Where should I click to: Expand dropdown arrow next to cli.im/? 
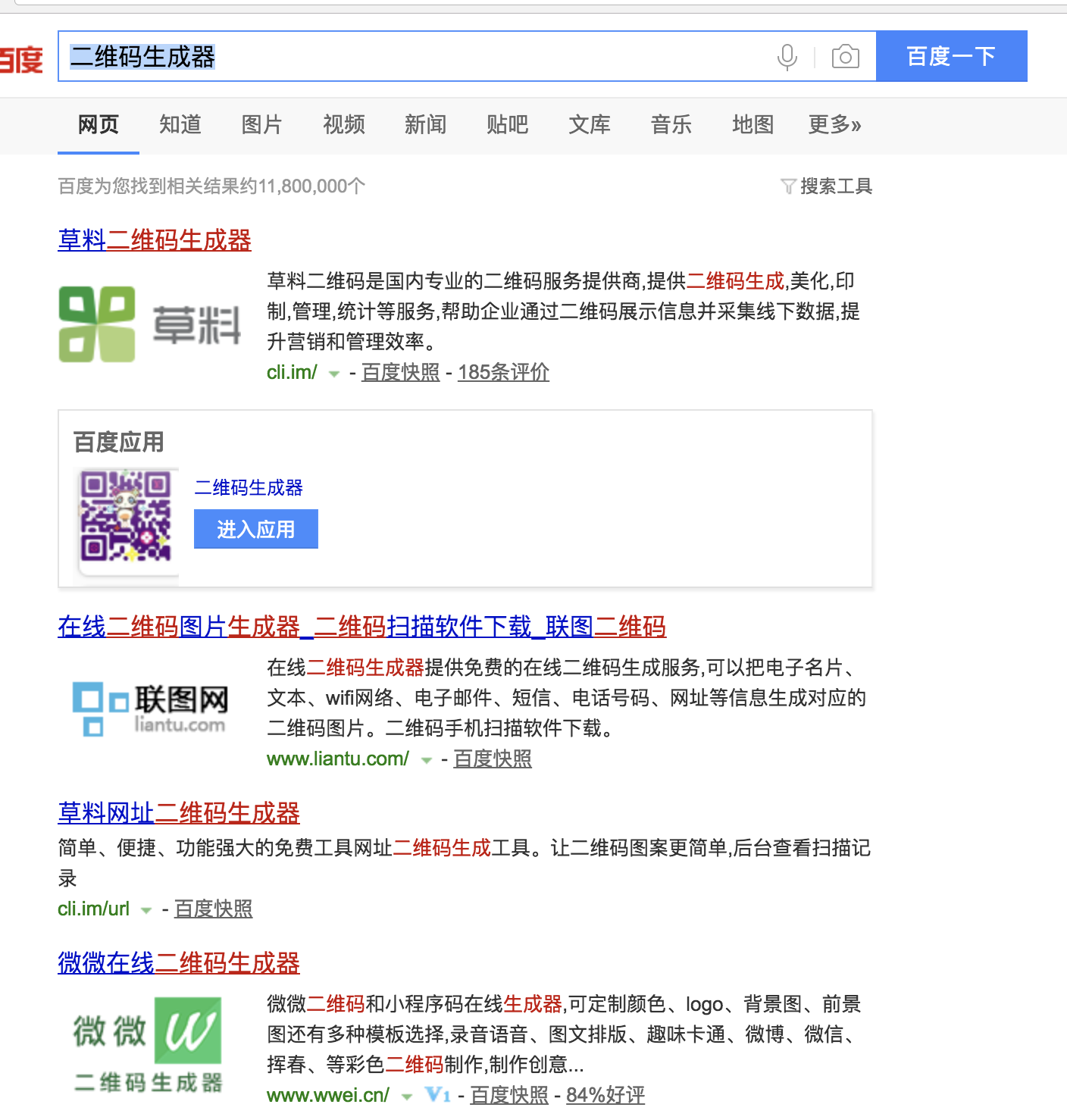tap(333, 374)
